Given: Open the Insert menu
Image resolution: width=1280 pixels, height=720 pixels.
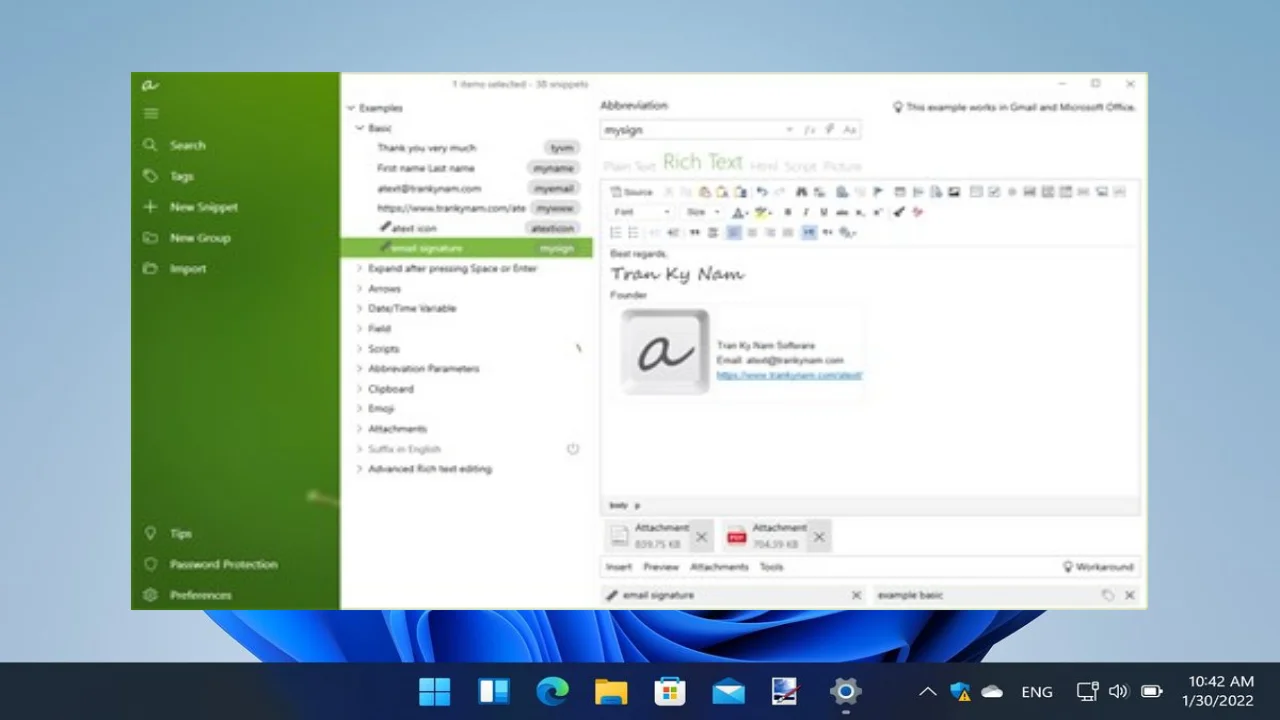Looking at the screenshot, I should coord(619,567).
